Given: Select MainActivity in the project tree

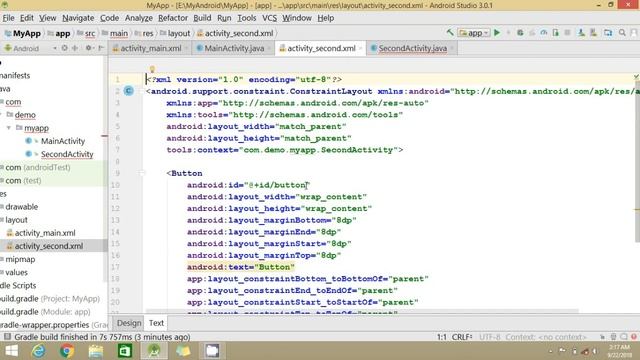Looking at the screenshot, I should pyautogui.click(x=63, y=141).
